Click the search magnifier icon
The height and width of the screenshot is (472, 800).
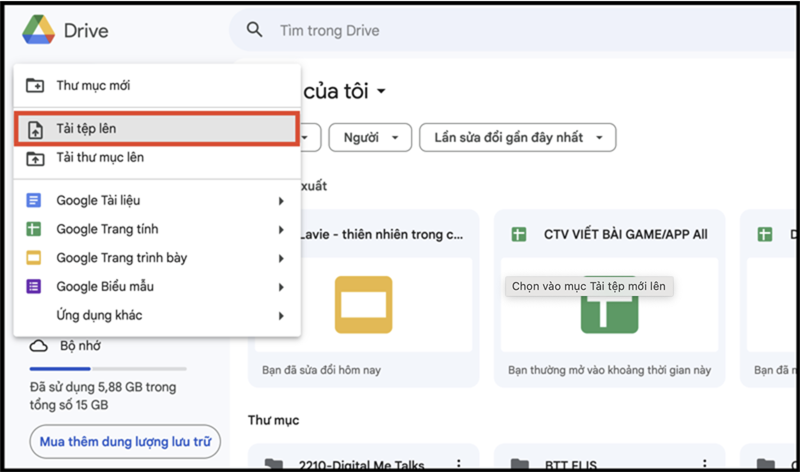coord(256,30)
